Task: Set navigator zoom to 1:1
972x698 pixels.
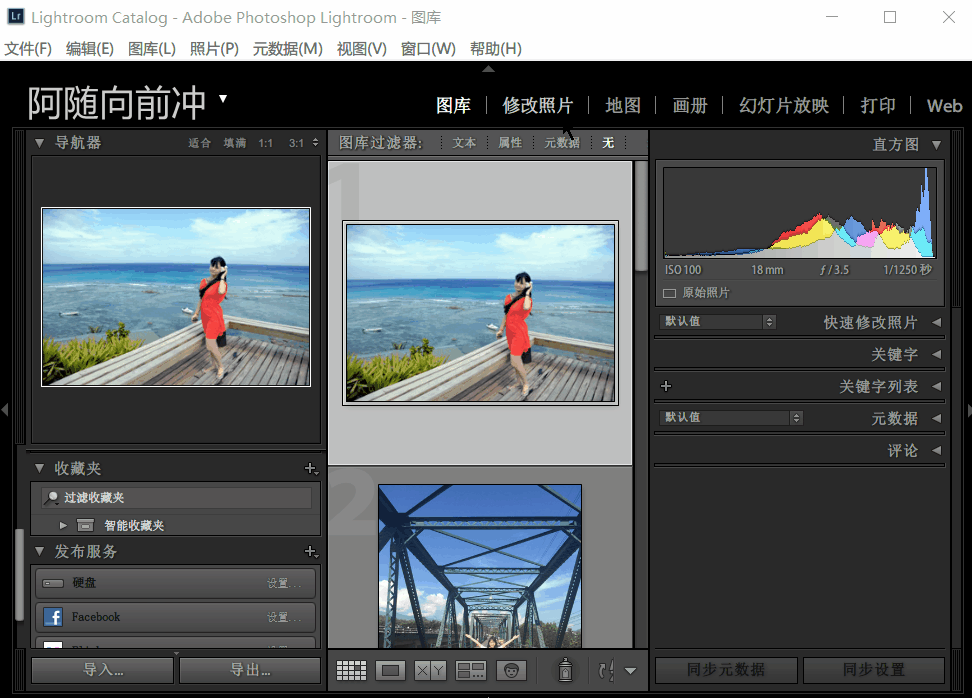Action: tap(265, 143)
